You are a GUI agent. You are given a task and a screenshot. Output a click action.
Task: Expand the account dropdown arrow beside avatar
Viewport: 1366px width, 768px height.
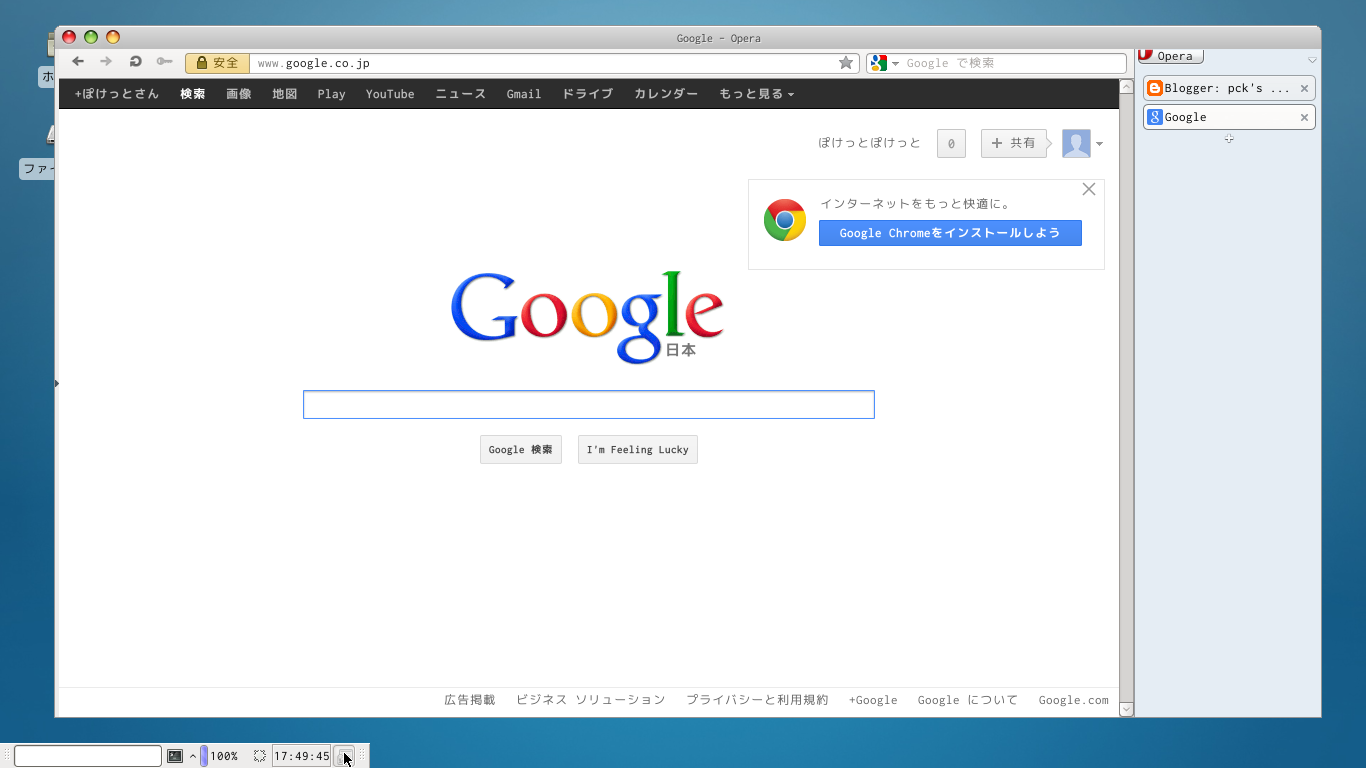[x=1099, y=144]
